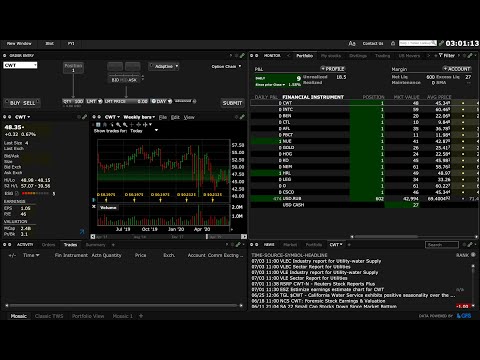Click the blue expand arrow in quote panel
This screenshot has width=480, height=360.
click(82, 231)
